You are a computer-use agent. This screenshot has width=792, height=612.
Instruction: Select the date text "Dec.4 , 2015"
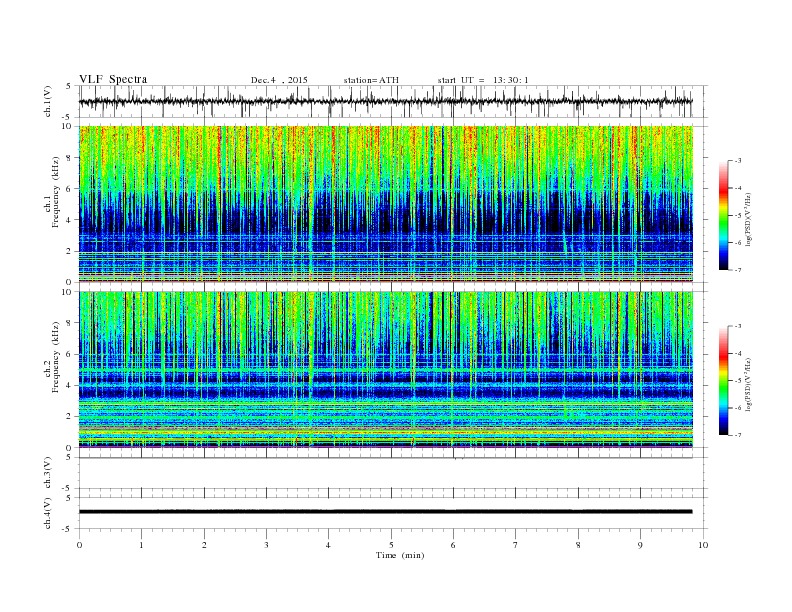pyautogui.click(x=279, y=80)
